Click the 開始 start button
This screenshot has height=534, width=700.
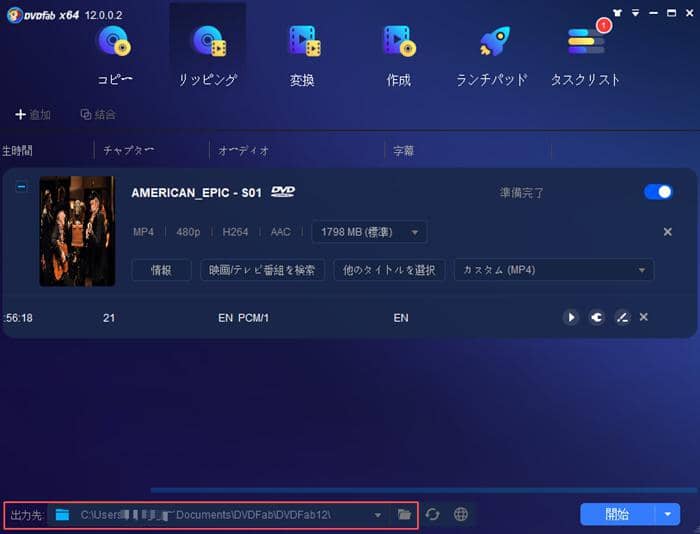pos(617,514)
